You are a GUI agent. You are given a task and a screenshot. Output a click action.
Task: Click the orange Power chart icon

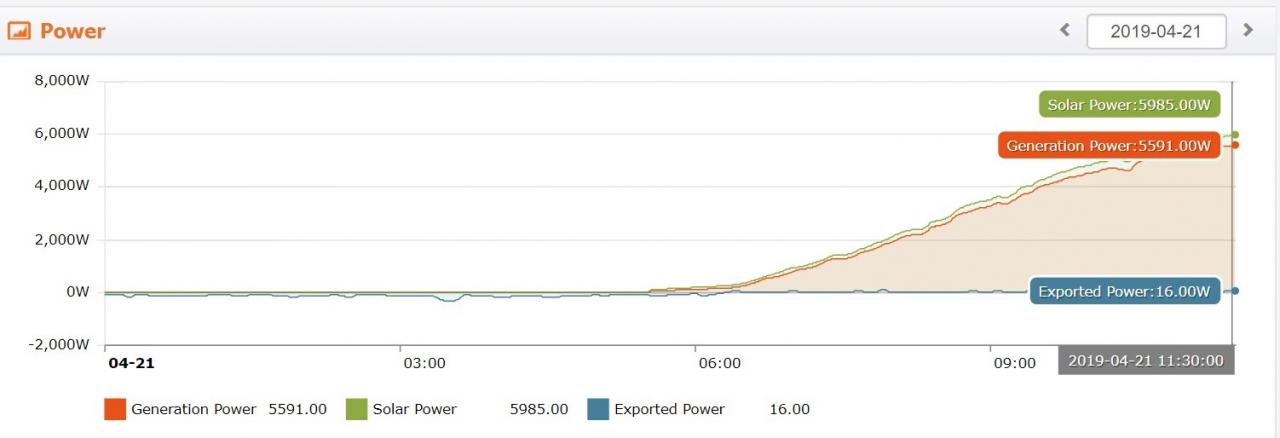pyautogui.click(x=19, y=31)
